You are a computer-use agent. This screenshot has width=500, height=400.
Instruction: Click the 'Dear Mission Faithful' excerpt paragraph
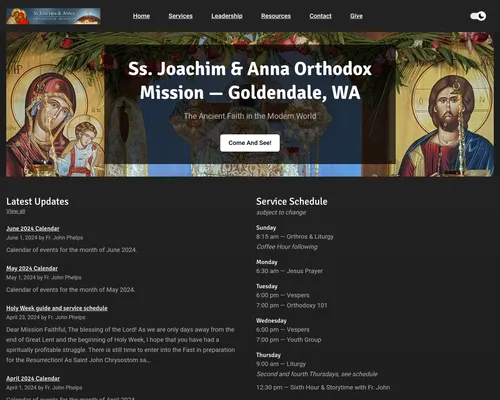(x=121, y=345)
